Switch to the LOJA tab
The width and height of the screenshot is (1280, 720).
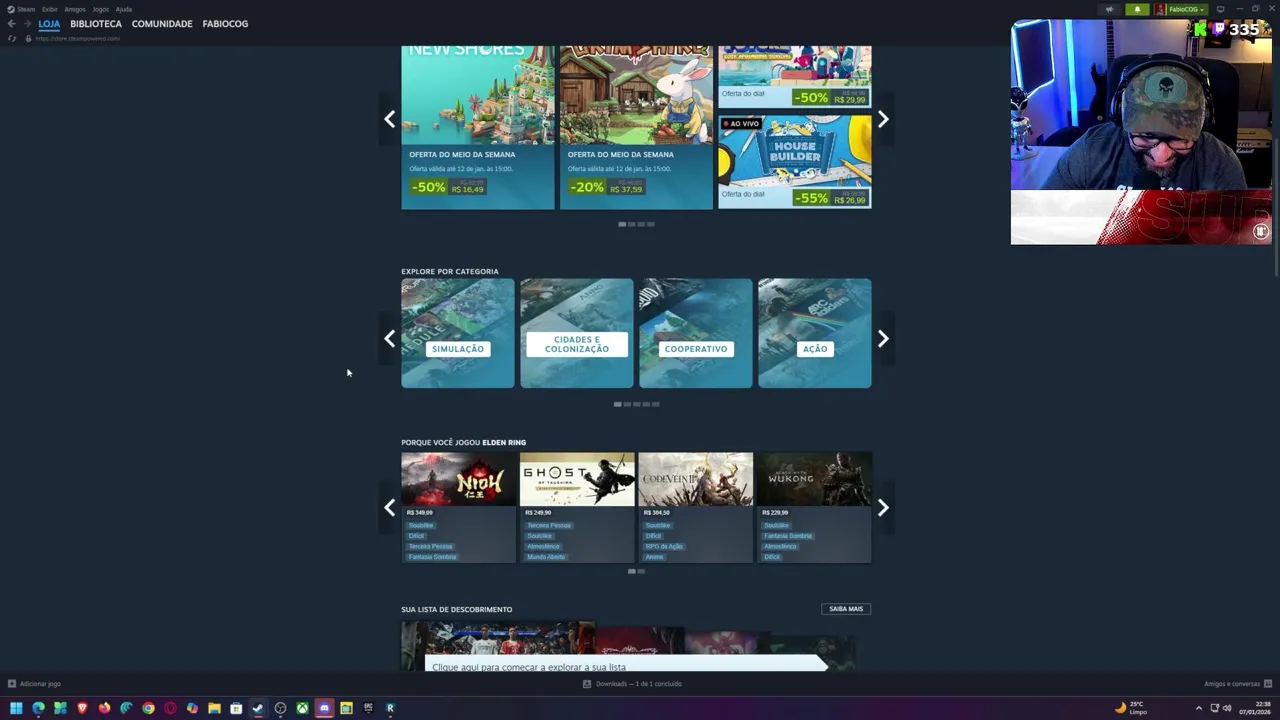coord(49,24)
